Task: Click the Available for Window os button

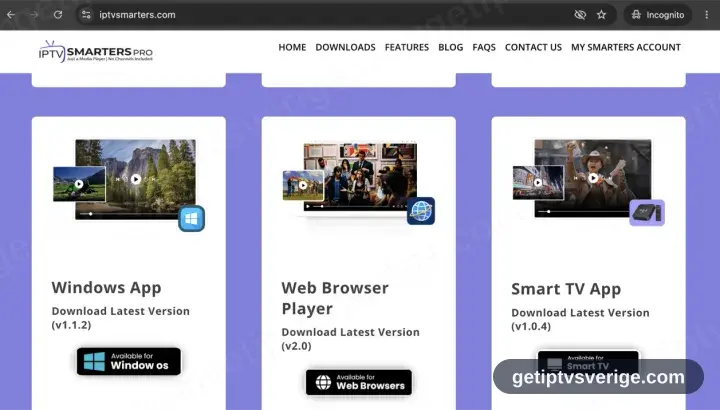Action: 129,361
